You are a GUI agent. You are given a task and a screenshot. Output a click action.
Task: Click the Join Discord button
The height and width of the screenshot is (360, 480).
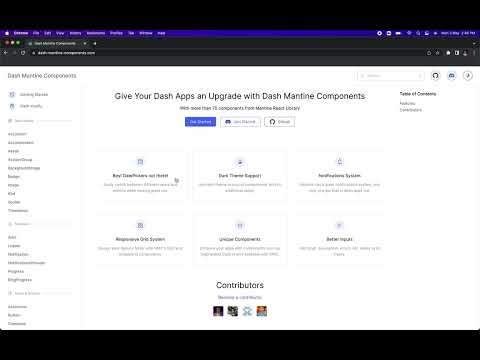240,122
